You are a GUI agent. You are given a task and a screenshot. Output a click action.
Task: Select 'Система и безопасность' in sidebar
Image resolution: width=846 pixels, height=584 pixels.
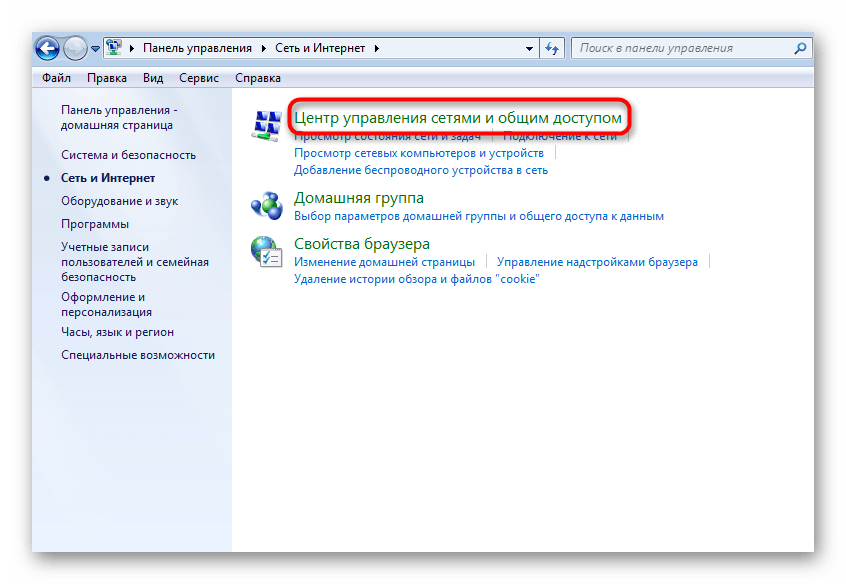click(x=128, y=155)
